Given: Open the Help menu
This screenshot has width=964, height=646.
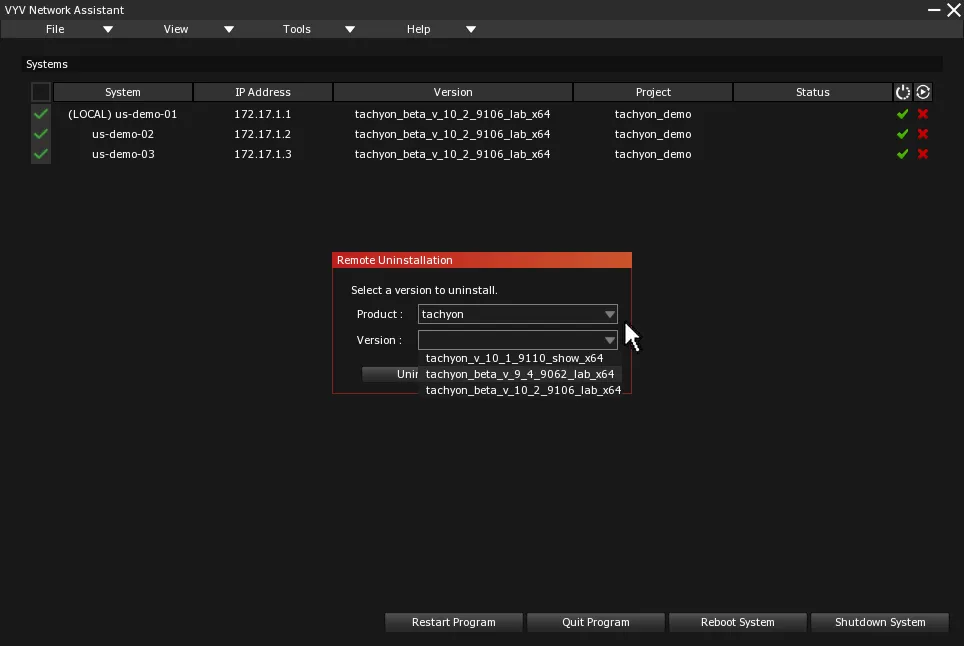Looking at the screenshot, I should [418, 30].
